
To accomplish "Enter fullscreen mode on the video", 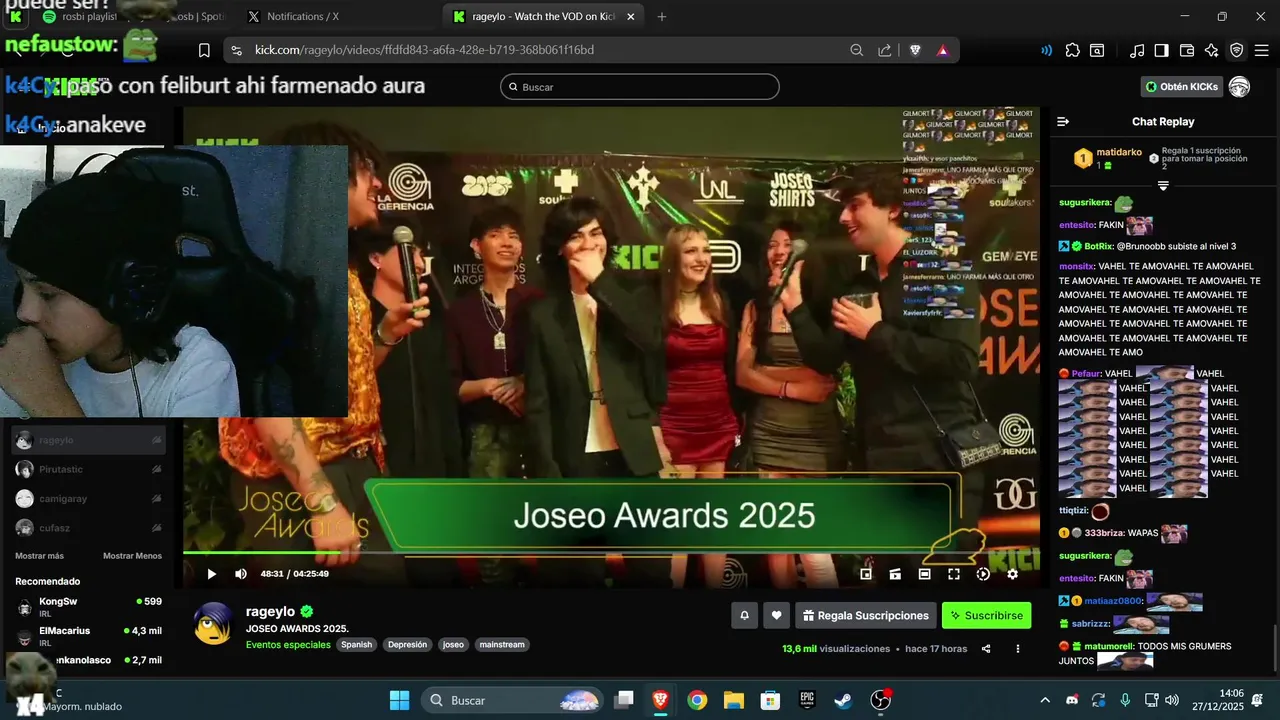I will [x=954, y=574].
